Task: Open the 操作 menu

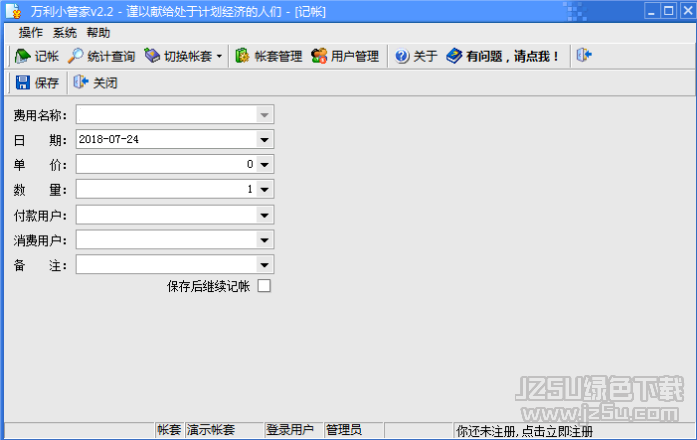Action: point(31,32)
